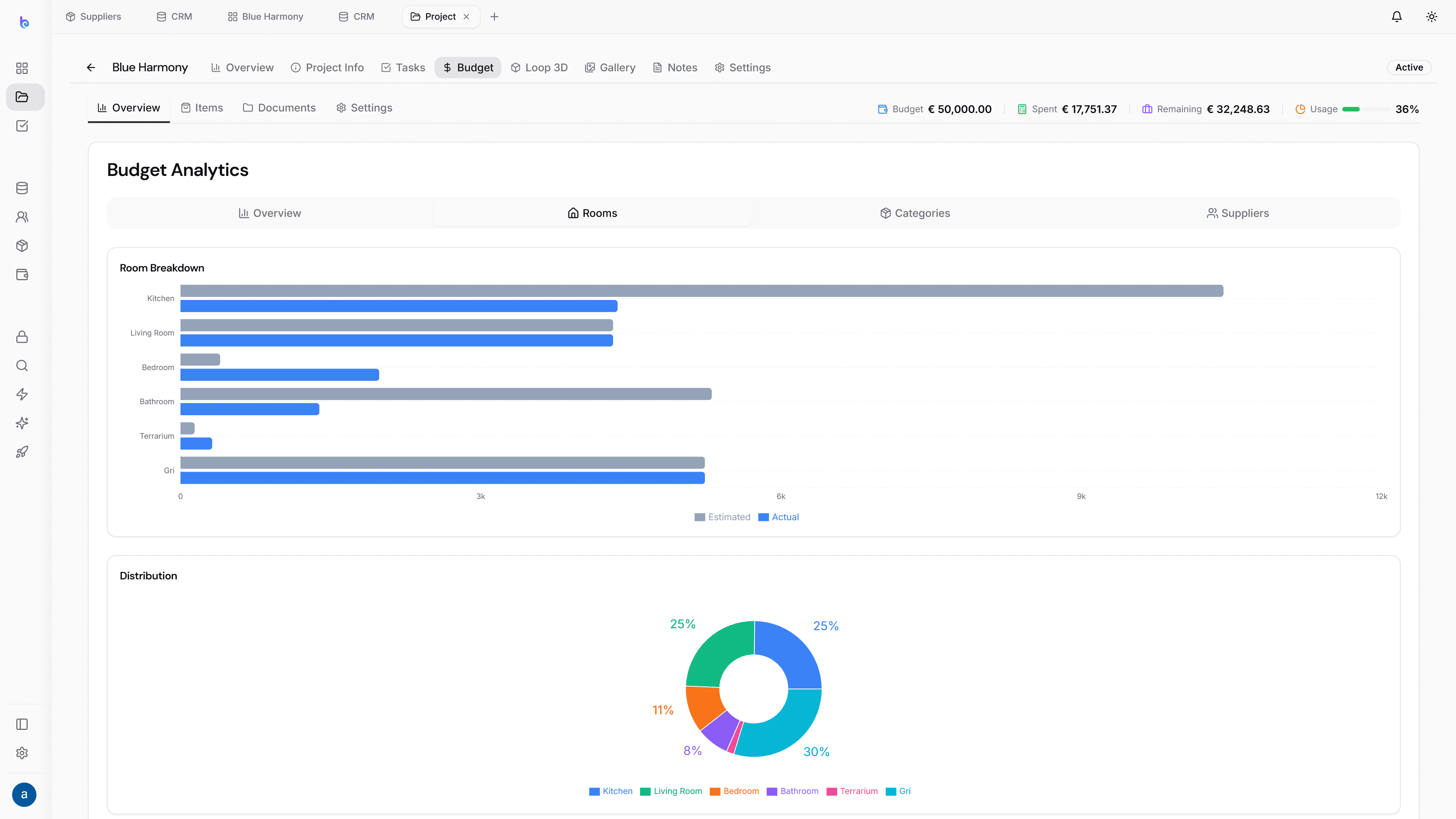Add a new tab with plus icon
The height and width of the screenshot is (819, 1456).
494,16
